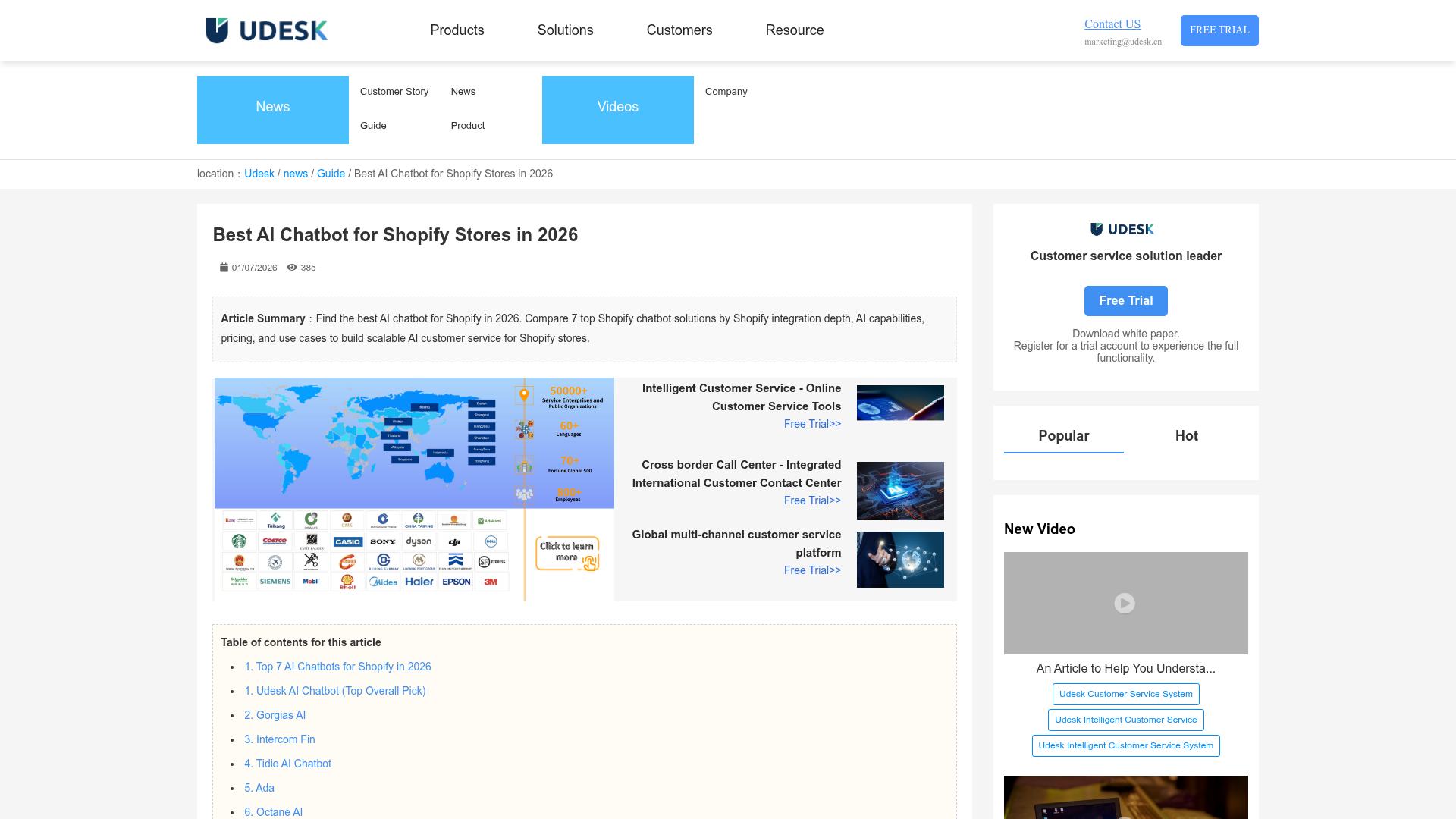This screenshot has height=819, width=1456.
Task: Open the second video thumbnail at the bottom
Action: pyautogui.click(x=1125, y=797)
